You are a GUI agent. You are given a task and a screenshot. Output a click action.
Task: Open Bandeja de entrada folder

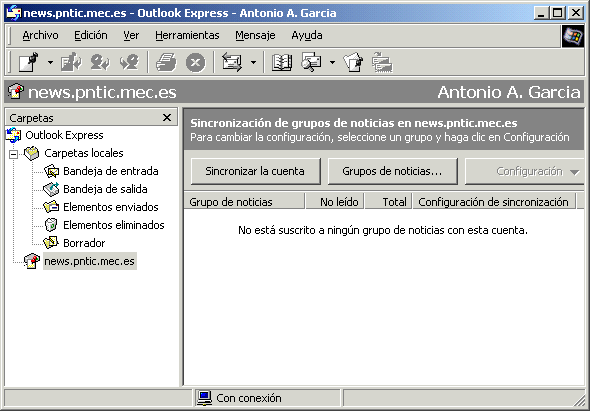pyautogui.click(x=111, y=171)
